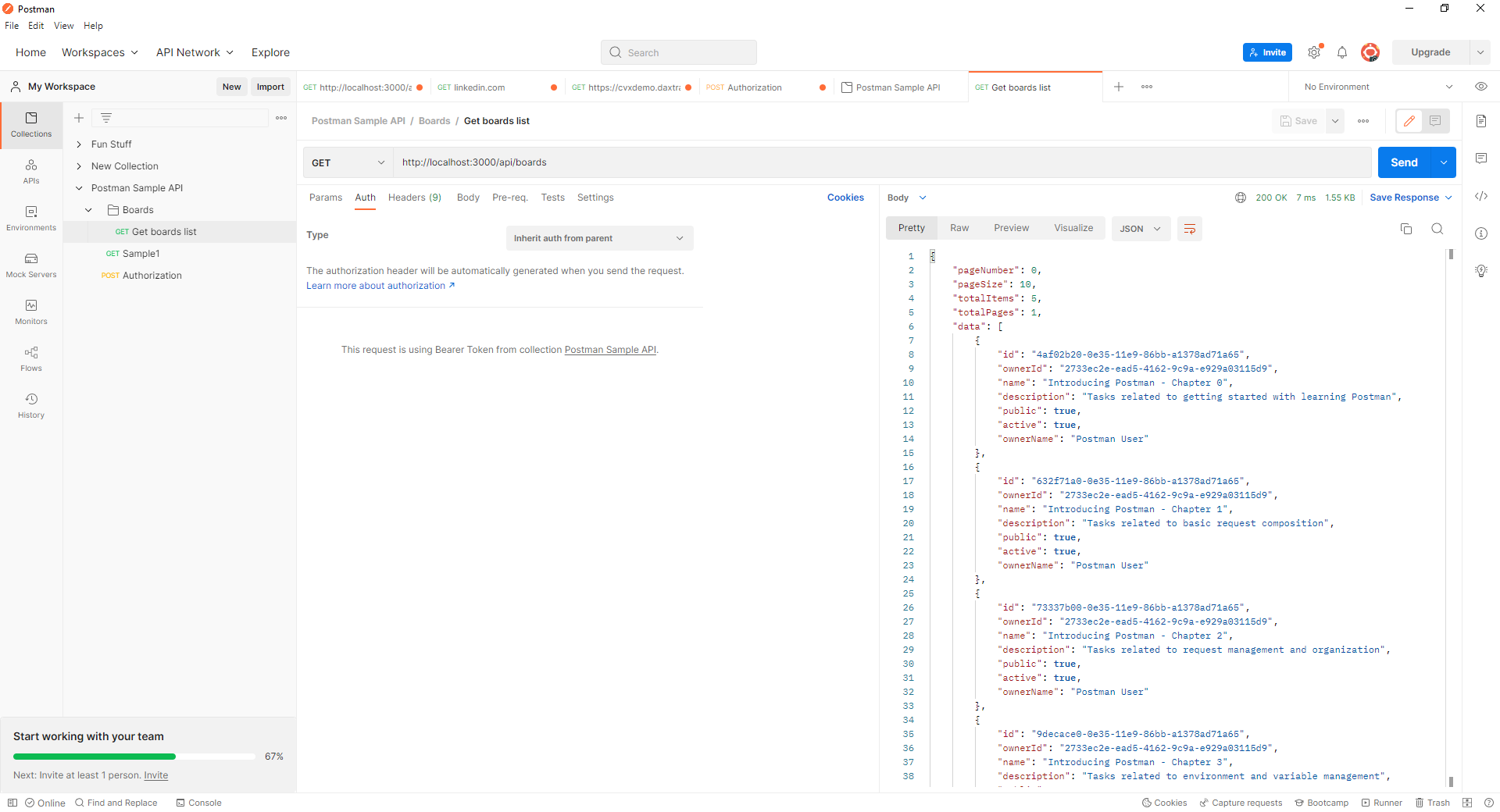Image resolution: width=1500 pixels, height=812 pixels.
Task: Open the Upgrade dropdown arrow
Action: coord(1480,52)
